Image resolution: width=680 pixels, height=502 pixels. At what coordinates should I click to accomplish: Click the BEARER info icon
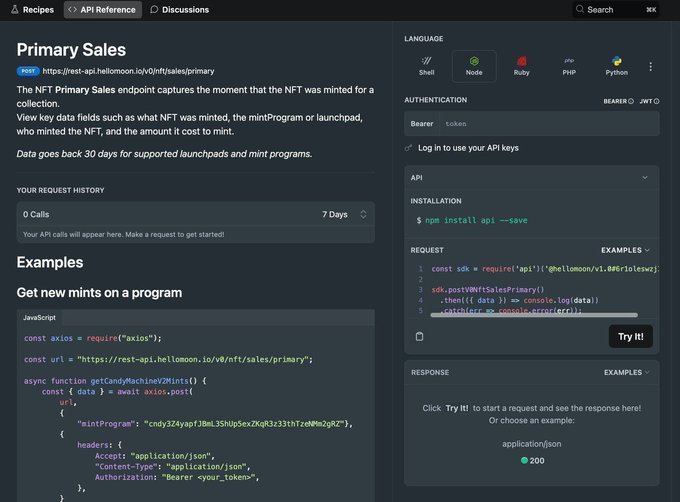coord(631,101)
